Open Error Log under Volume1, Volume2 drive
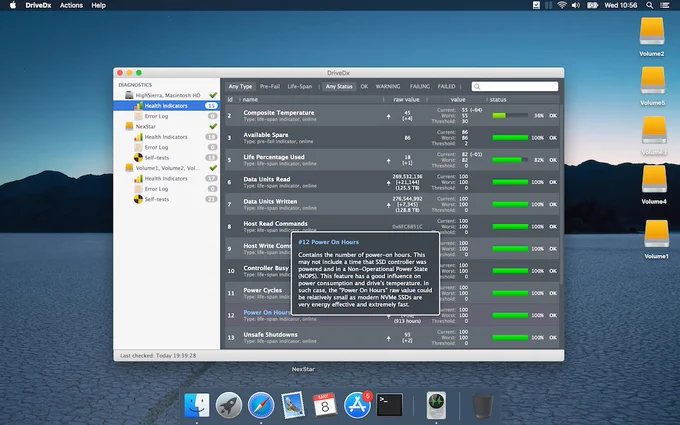 156,189
